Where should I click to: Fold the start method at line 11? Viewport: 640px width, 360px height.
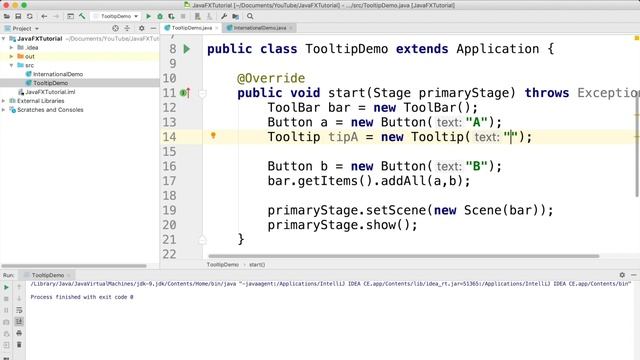tap(202, 93)
